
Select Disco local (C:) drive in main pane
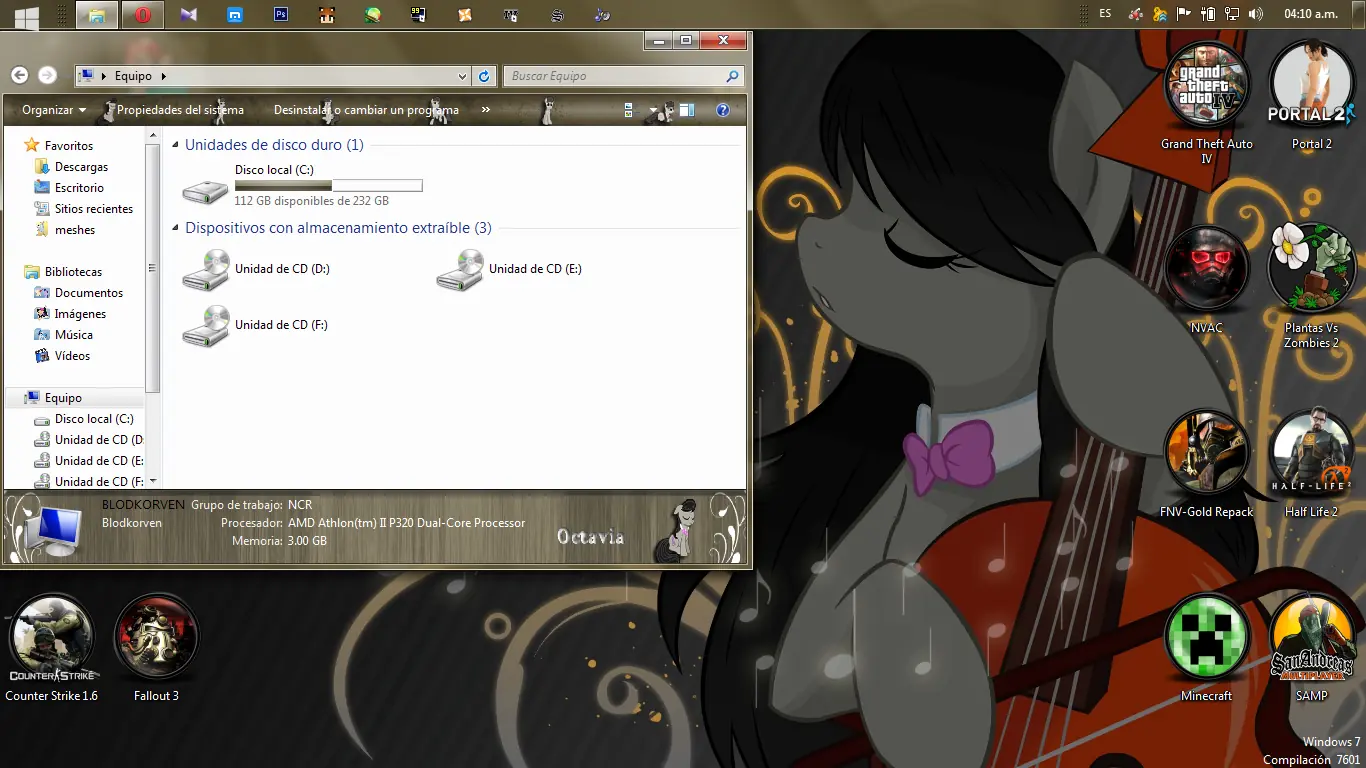tap(303, 185)
